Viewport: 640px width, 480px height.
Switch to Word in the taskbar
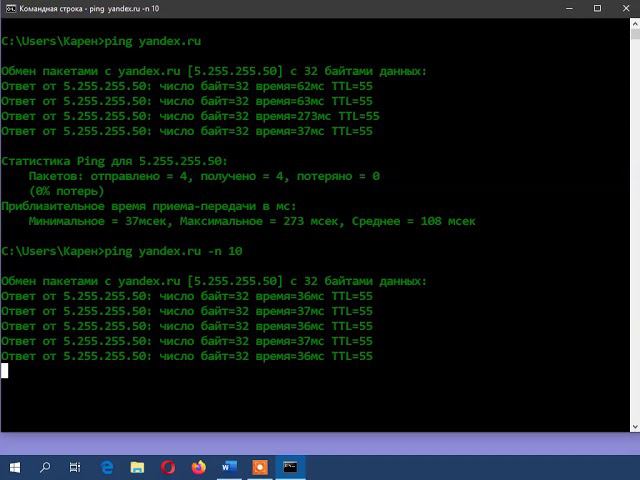point(229,467)
